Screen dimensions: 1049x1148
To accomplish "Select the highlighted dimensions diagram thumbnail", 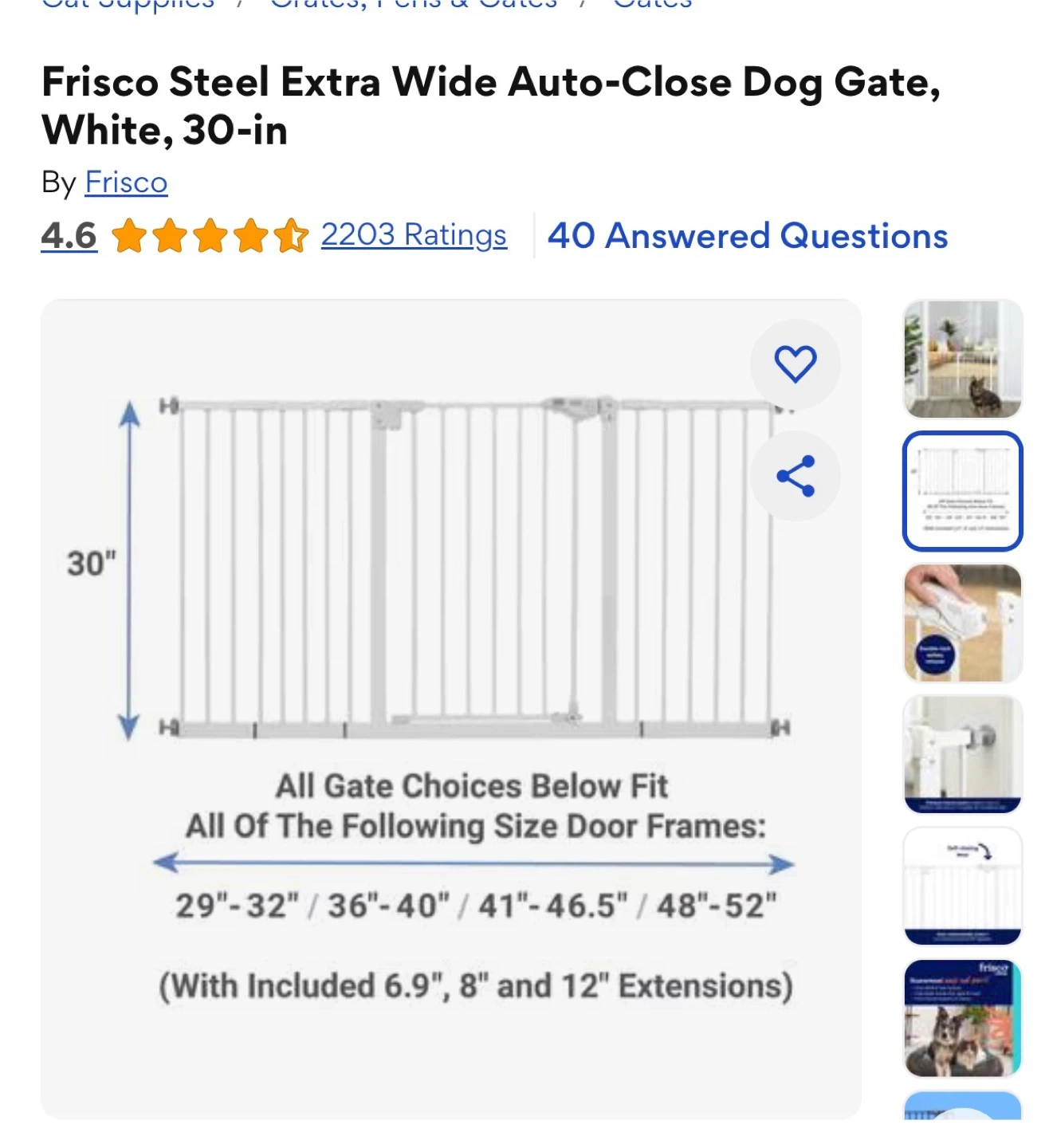I will coord(962,490).
